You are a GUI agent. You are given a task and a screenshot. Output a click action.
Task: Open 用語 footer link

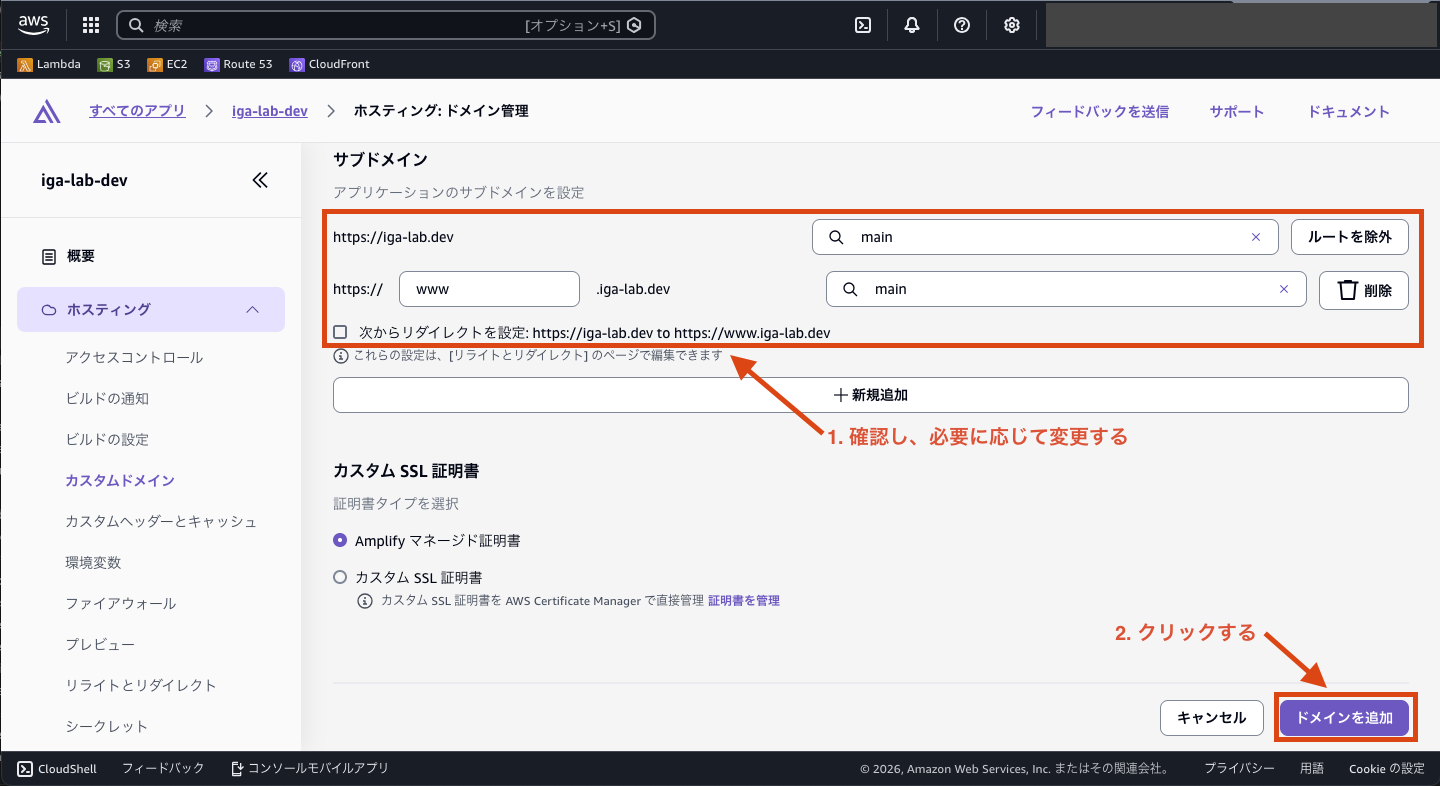[1312, 769]
